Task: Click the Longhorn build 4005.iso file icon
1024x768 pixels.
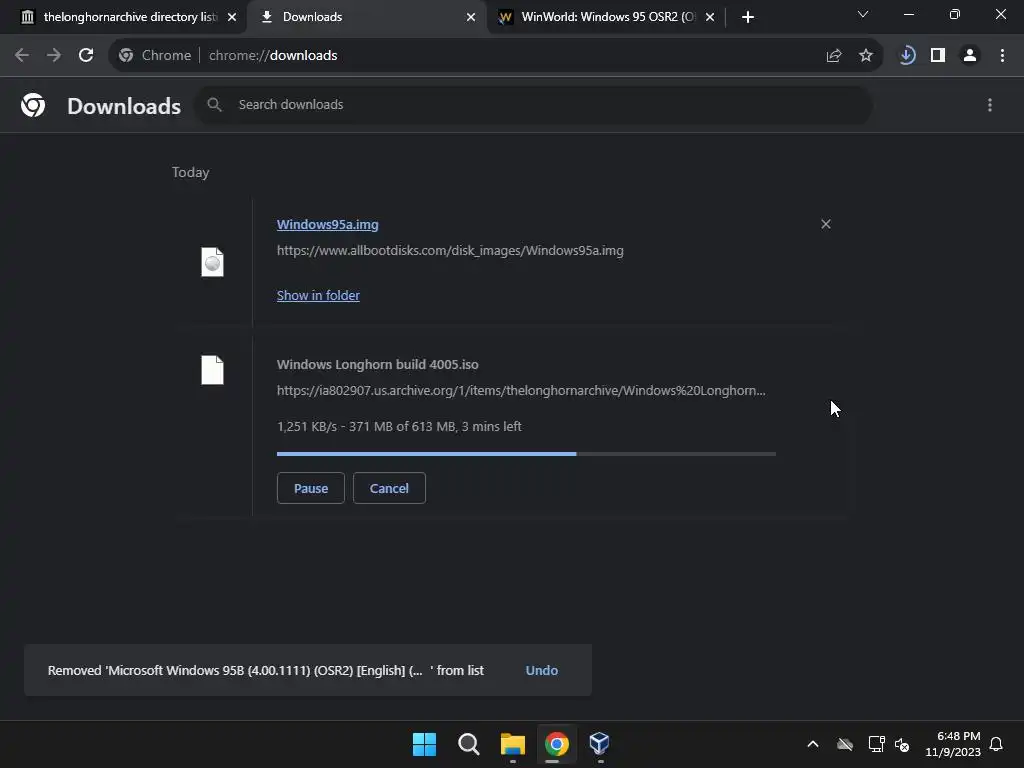Action: coord(212,370)
